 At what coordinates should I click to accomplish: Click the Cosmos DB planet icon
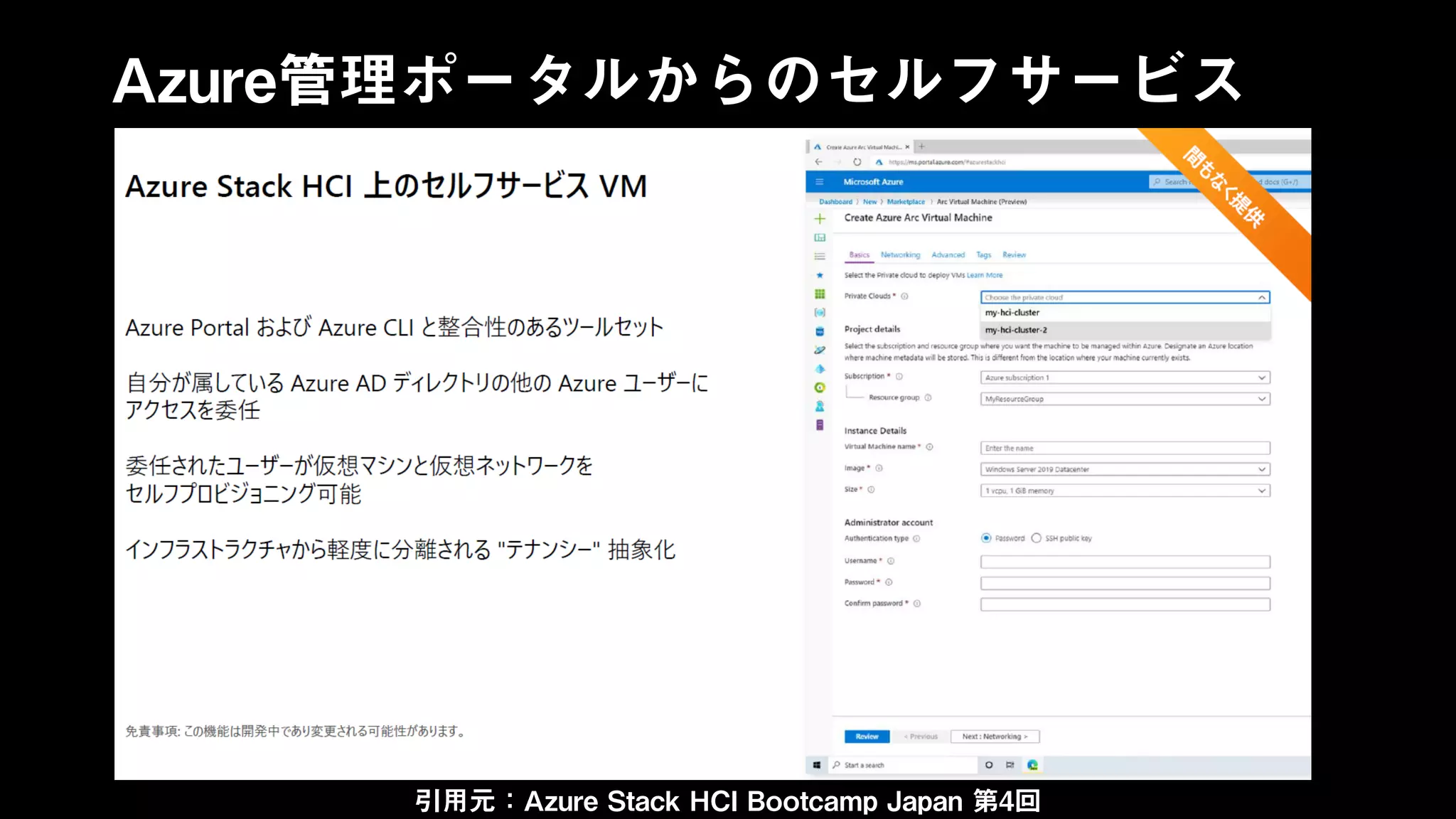(820, 350)
